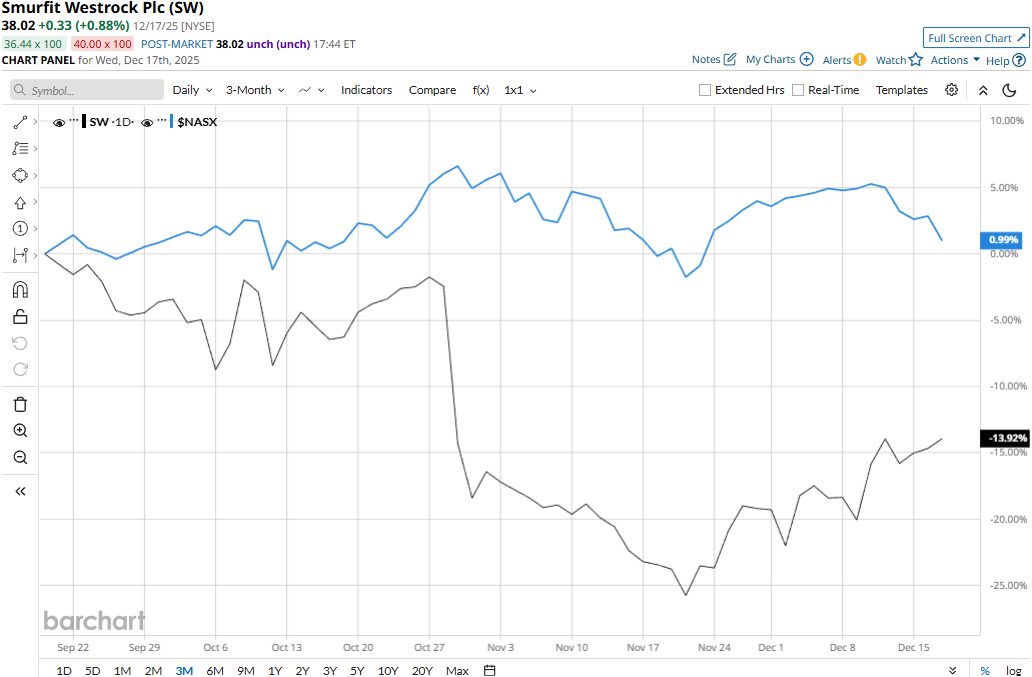Select the 1Y time range
The image size is (1032, 677).
tap(275, 670)
